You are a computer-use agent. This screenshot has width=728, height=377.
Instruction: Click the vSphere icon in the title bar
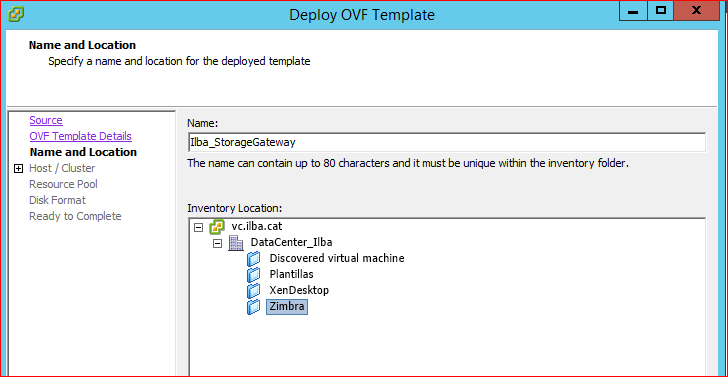click(17, 14)
